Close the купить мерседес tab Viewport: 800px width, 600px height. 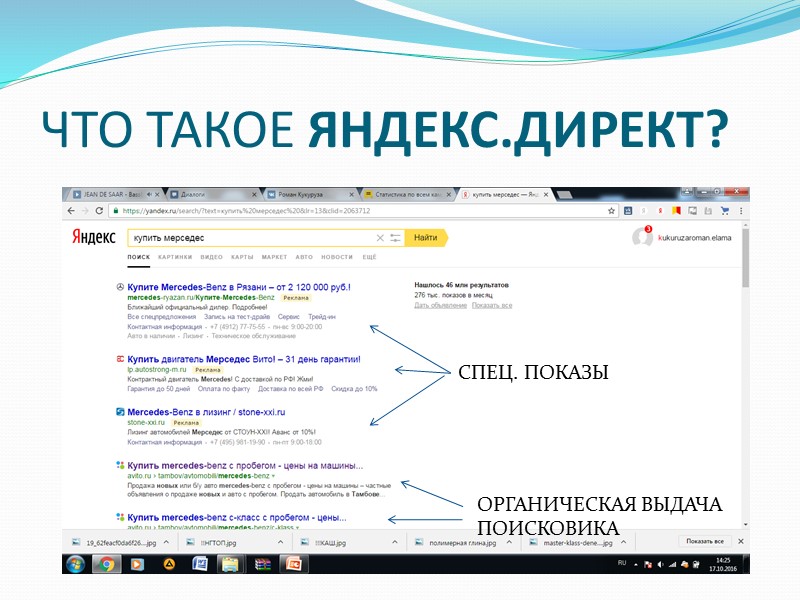[x=546, y=194]
